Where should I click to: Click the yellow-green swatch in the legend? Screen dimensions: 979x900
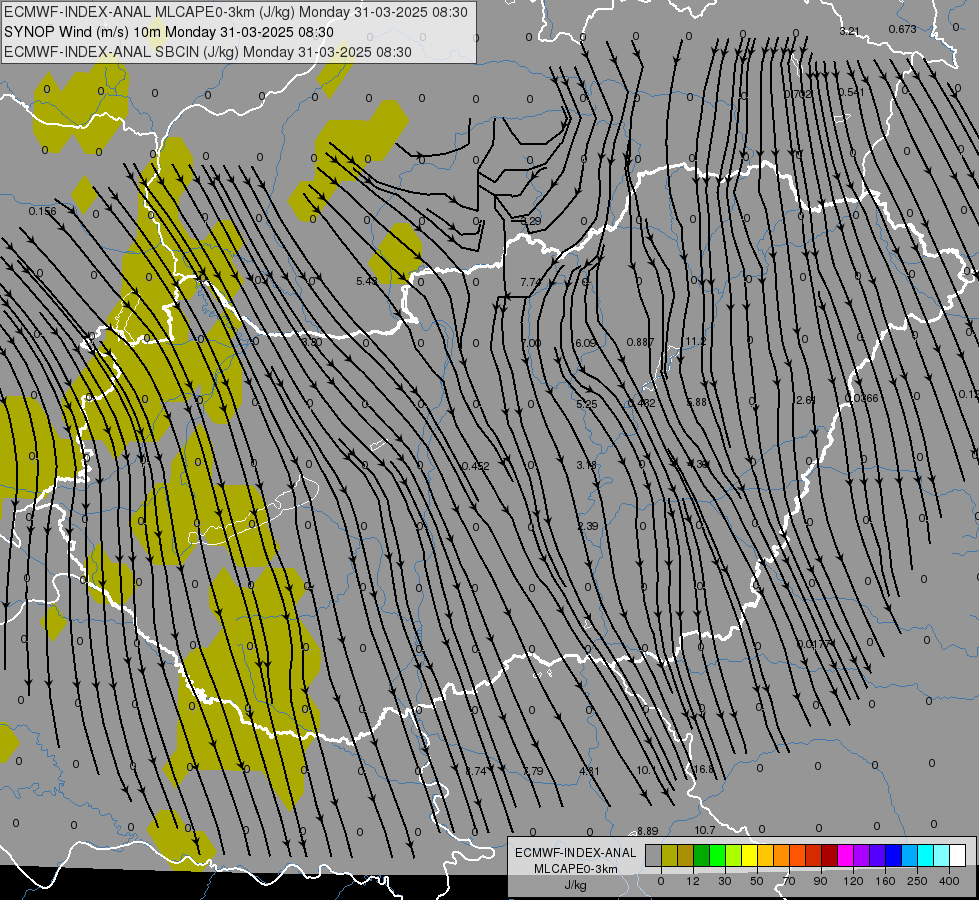(x=734, y=855)
